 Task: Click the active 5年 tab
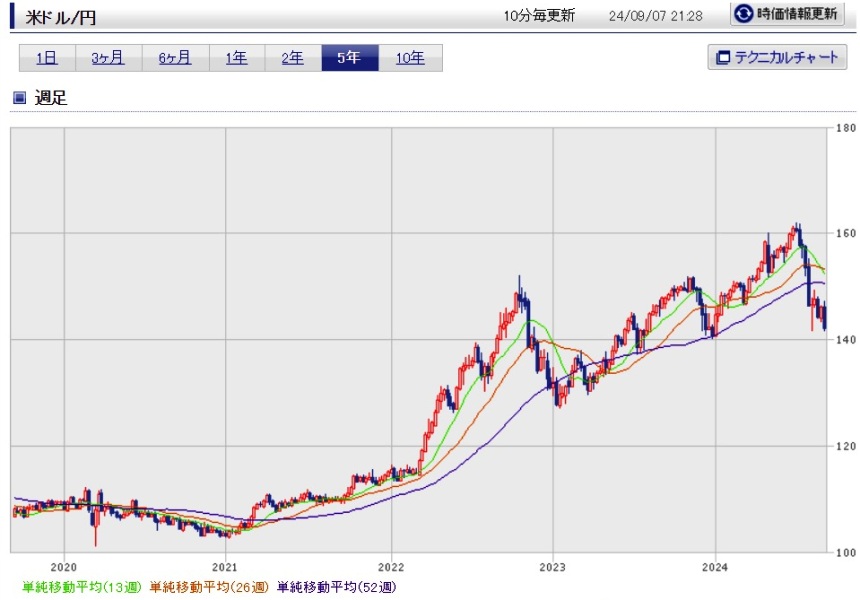coord(349,58)
